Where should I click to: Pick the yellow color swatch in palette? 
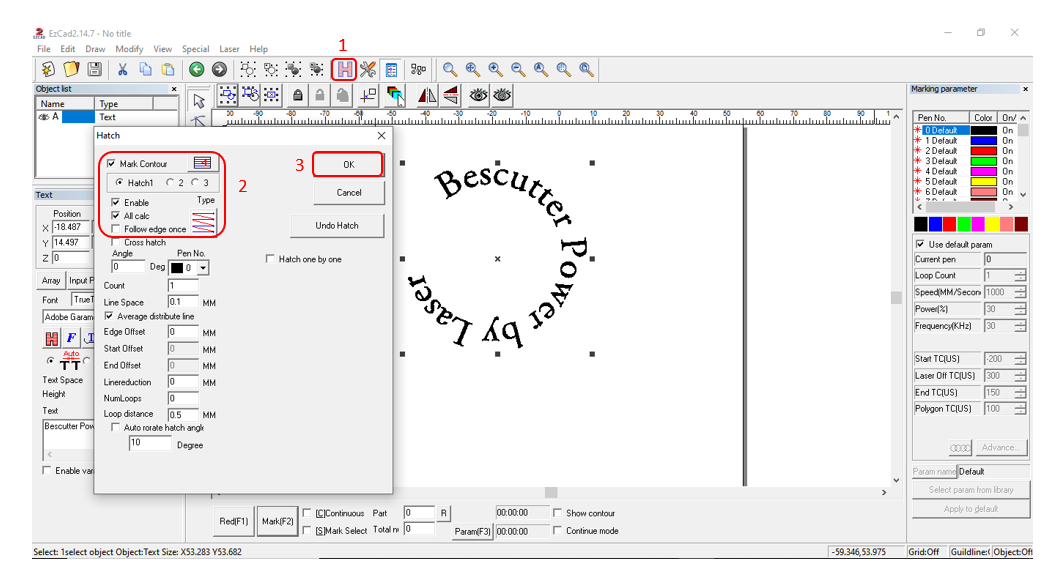(992, 224)
